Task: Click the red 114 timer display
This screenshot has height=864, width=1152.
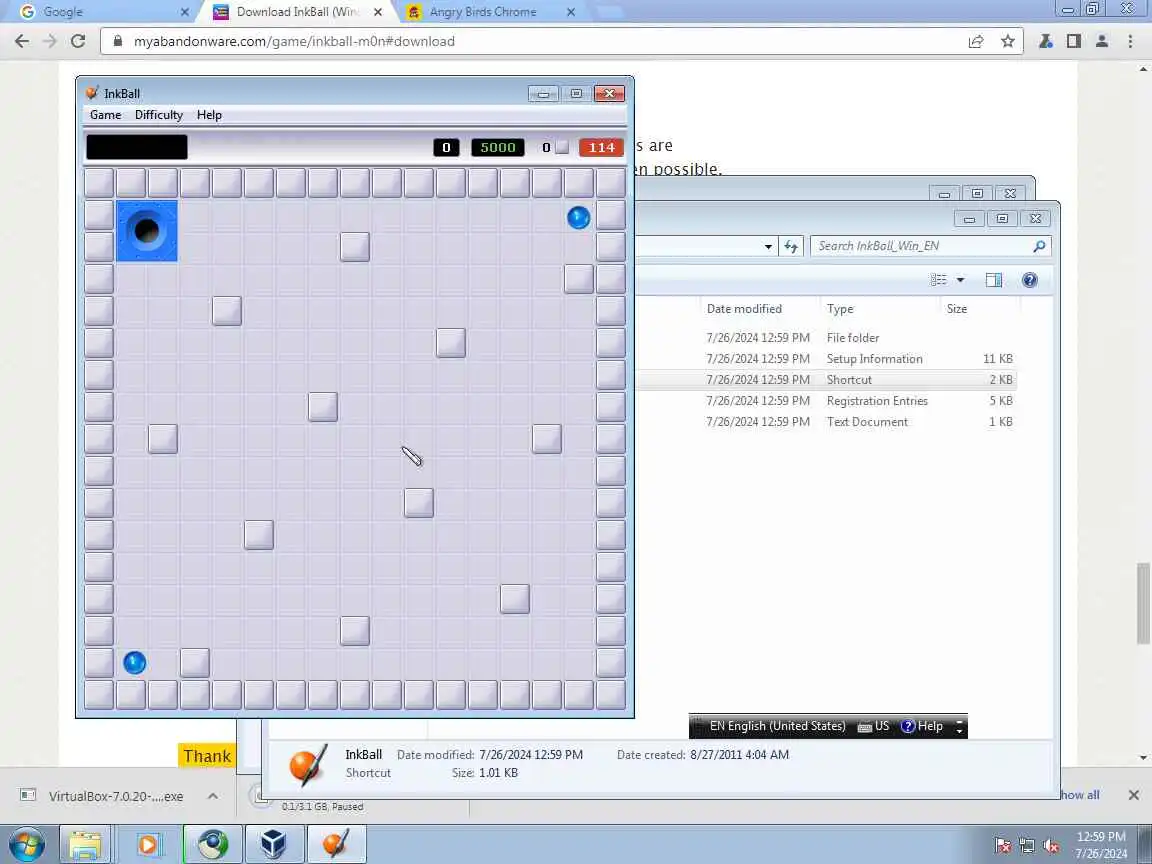Action: (601, 148)
